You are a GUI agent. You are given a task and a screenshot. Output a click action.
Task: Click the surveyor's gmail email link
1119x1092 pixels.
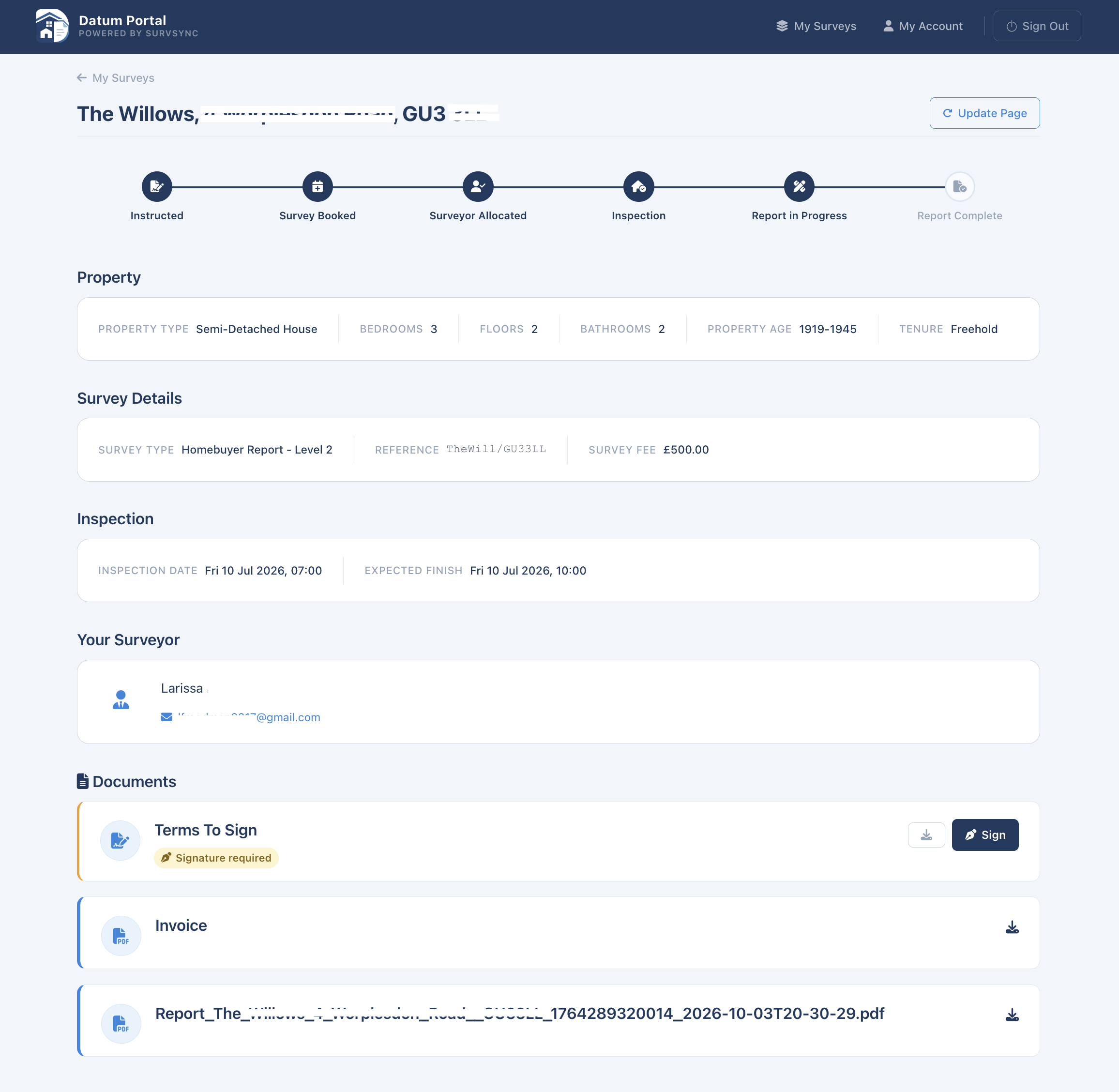click(x=249, y=717)
